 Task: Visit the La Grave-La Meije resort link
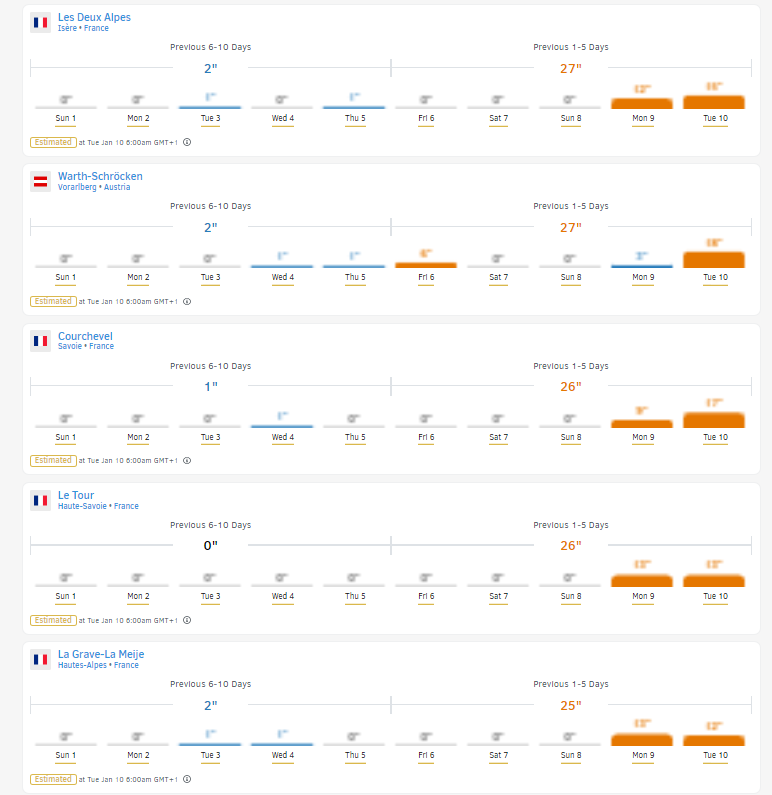[101, 654]
